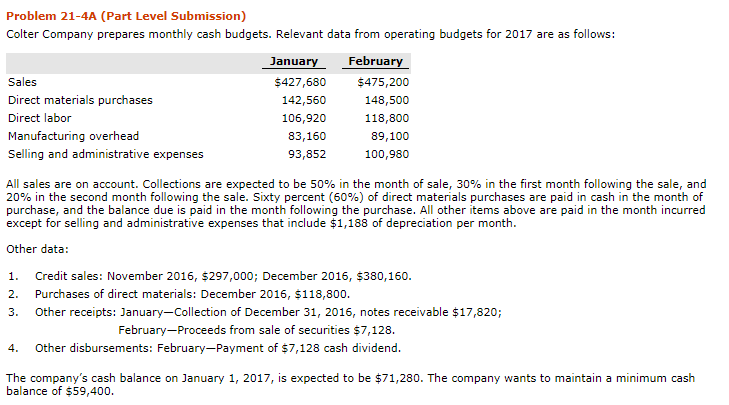Click February S&A value 100,980
The image size is (729, 405).
point(387,154)
